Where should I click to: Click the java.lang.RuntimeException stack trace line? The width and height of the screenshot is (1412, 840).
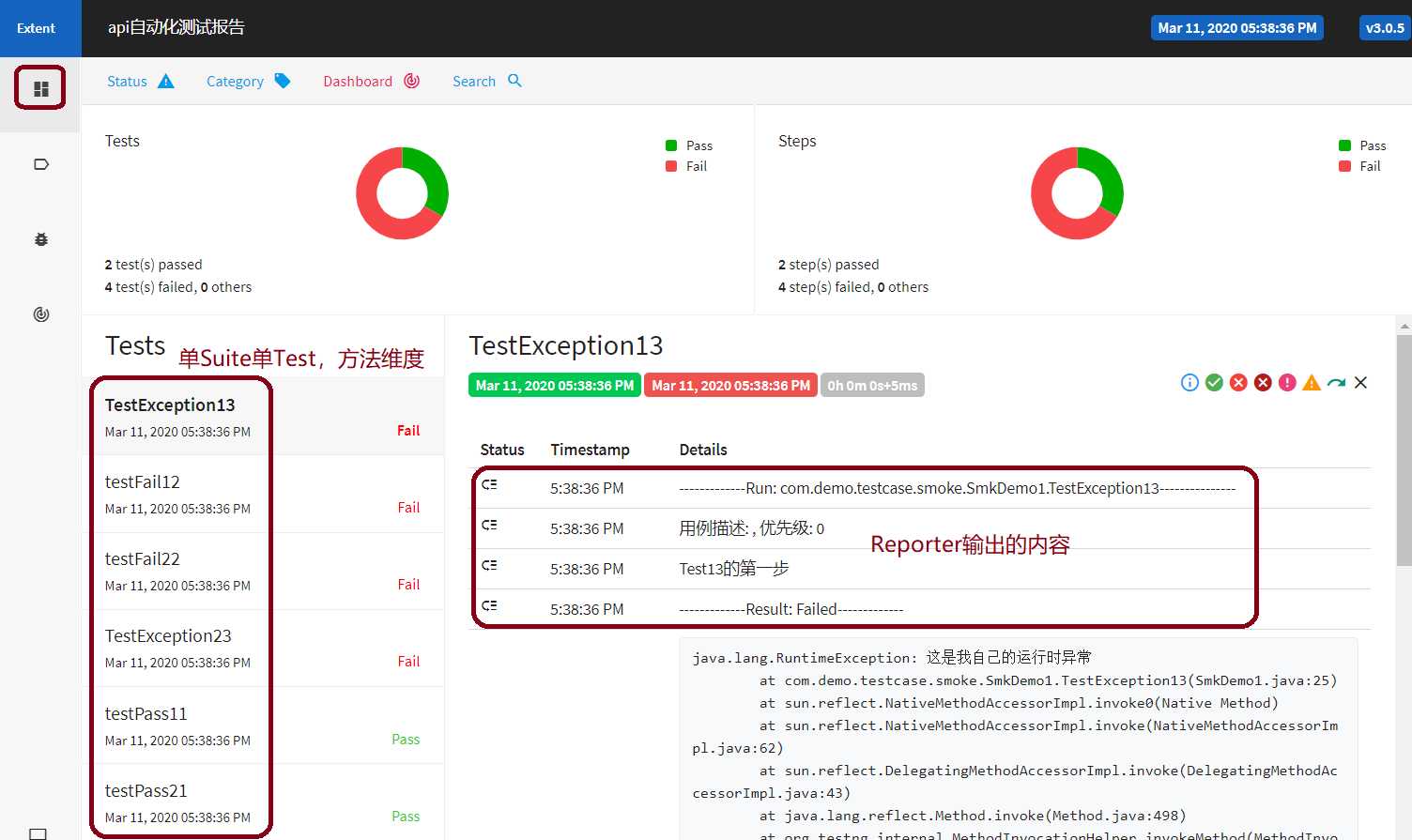coord(892,658)
